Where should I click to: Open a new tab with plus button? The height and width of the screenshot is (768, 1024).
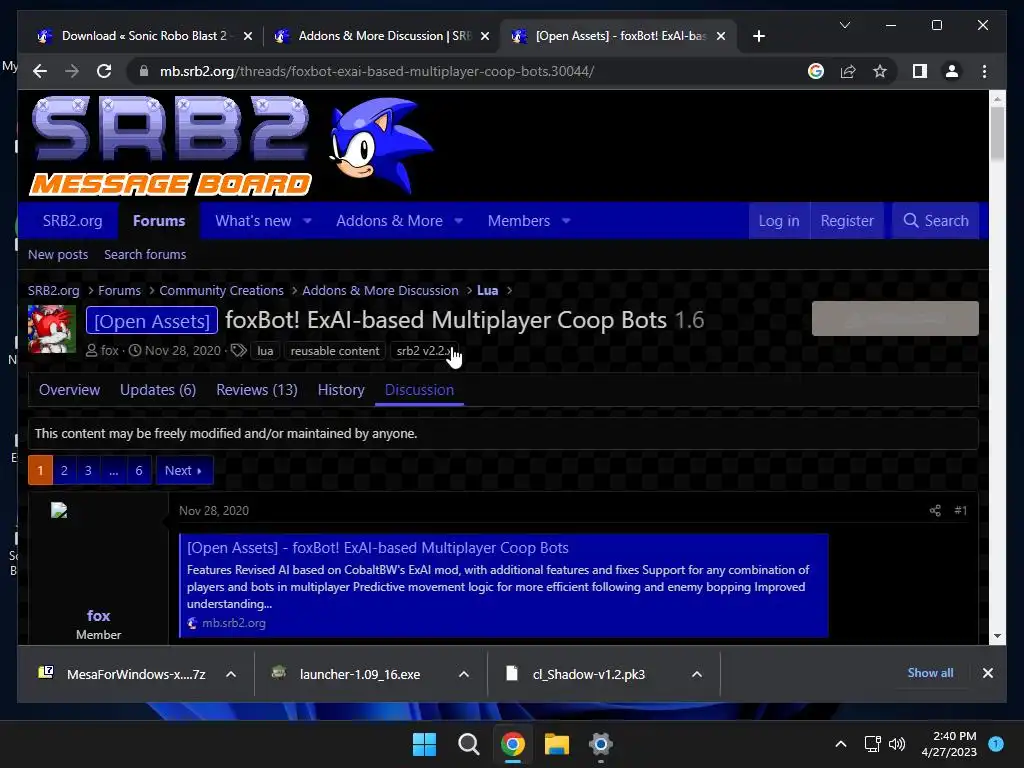coord(758,36)
